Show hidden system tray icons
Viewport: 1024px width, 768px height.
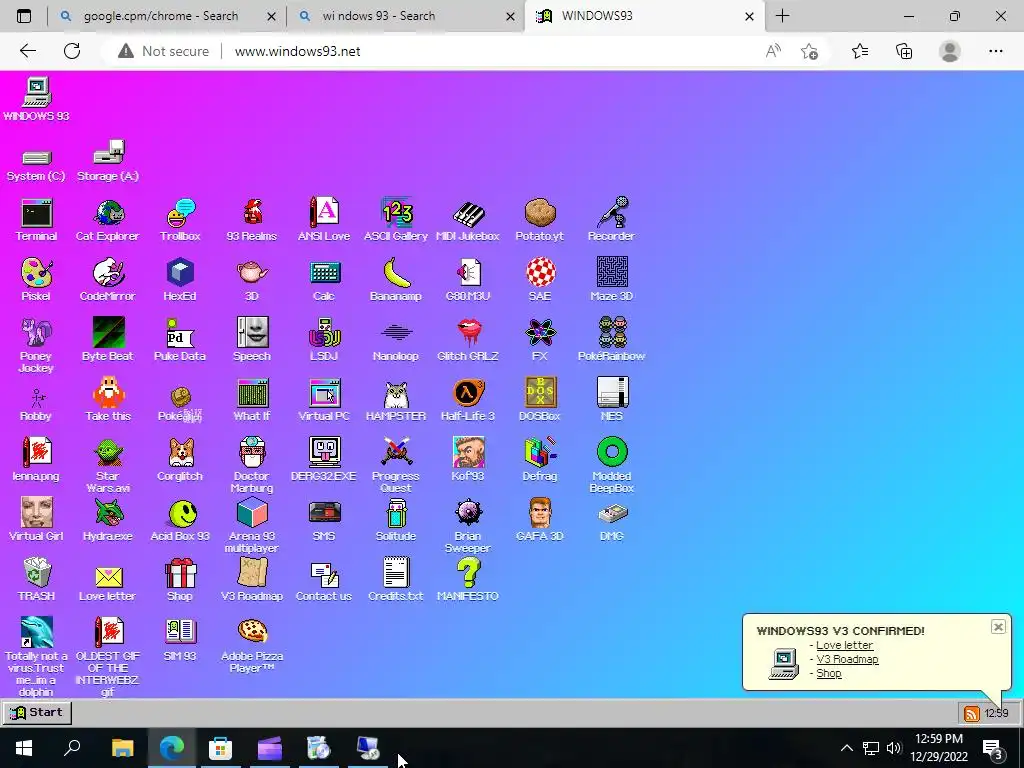click(x=846, y=748)
